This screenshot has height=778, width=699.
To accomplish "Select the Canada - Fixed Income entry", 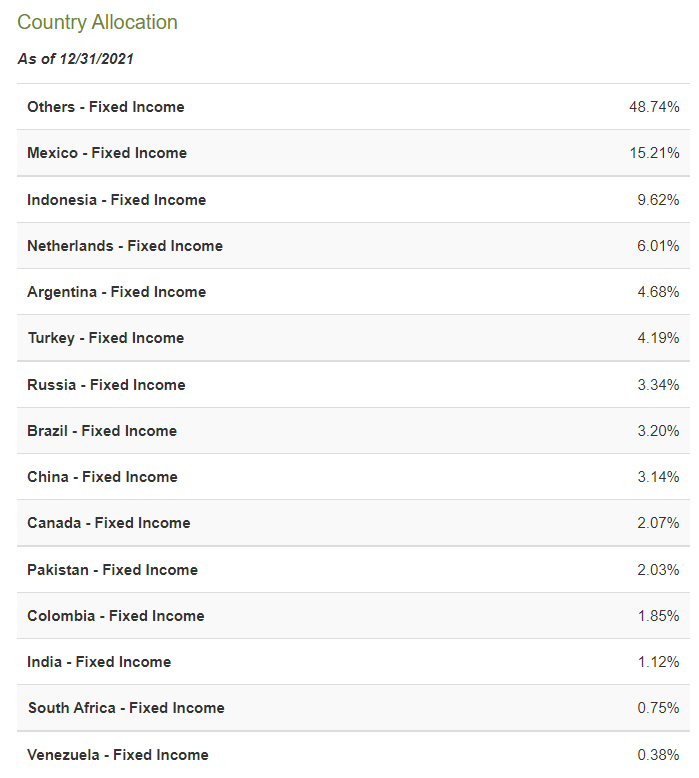I will (108, 523).
